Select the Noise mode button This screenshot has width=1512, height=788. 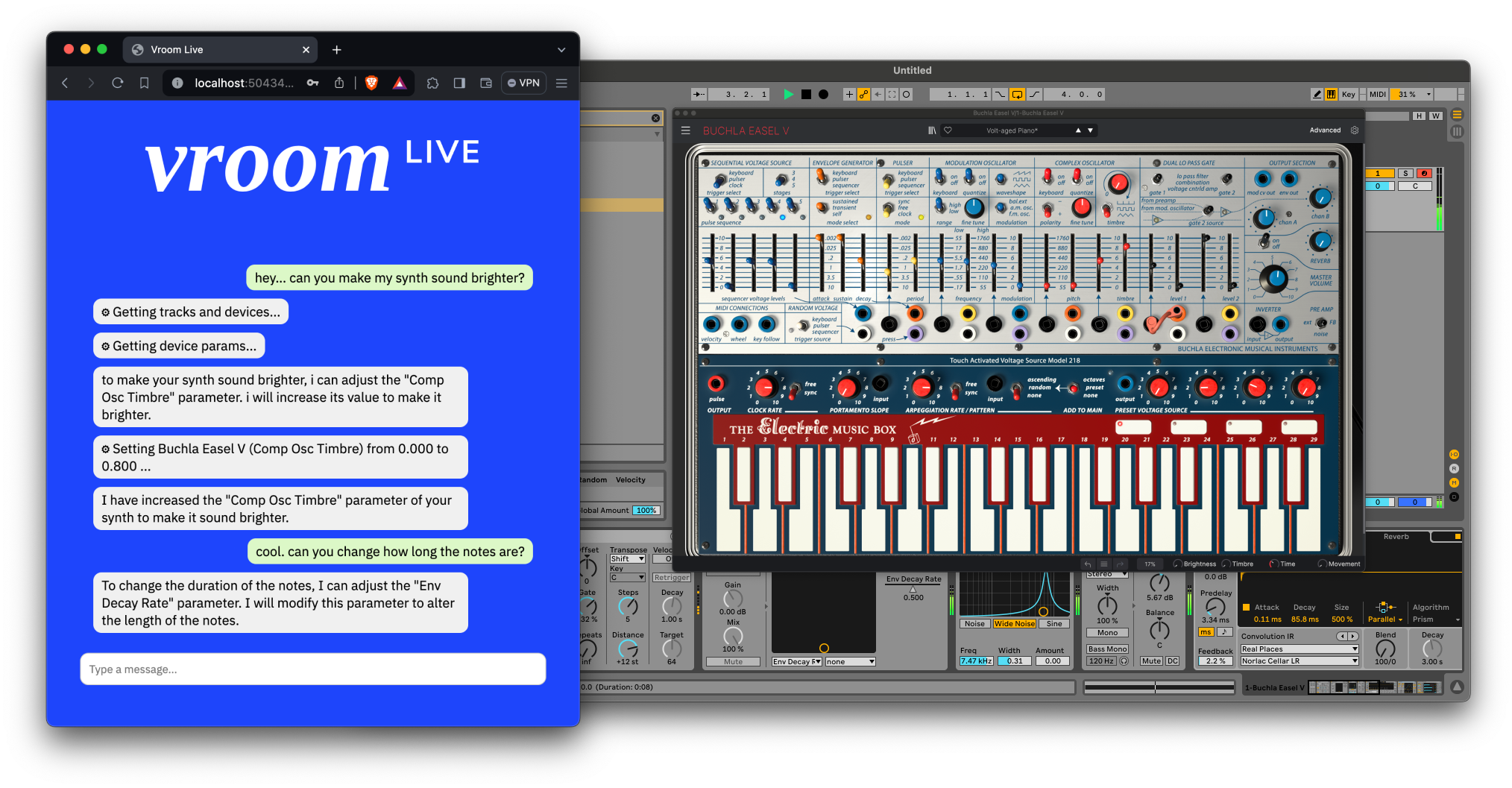click(x=974, y=624)
